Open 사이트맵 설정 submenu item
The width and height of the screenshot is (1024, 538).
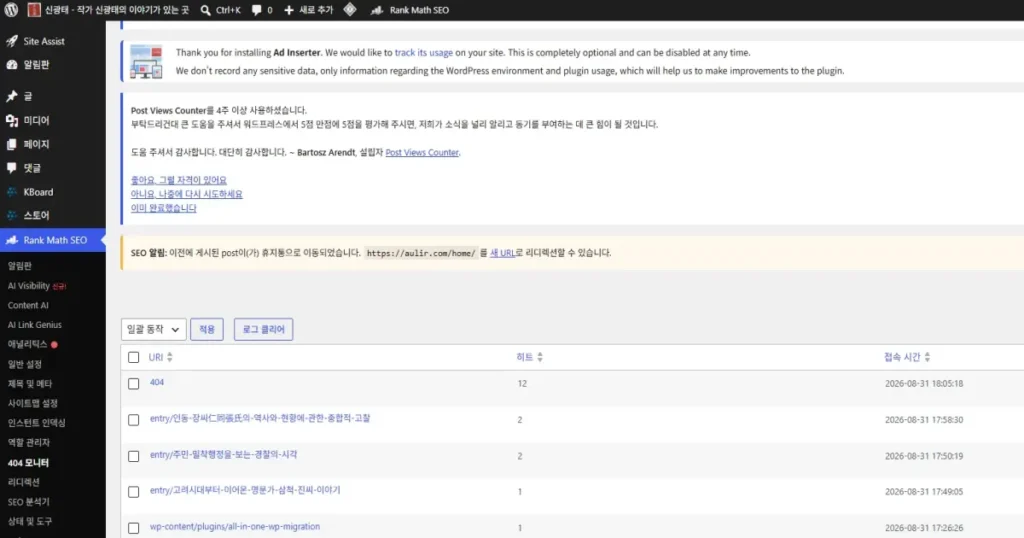[33, 404]
